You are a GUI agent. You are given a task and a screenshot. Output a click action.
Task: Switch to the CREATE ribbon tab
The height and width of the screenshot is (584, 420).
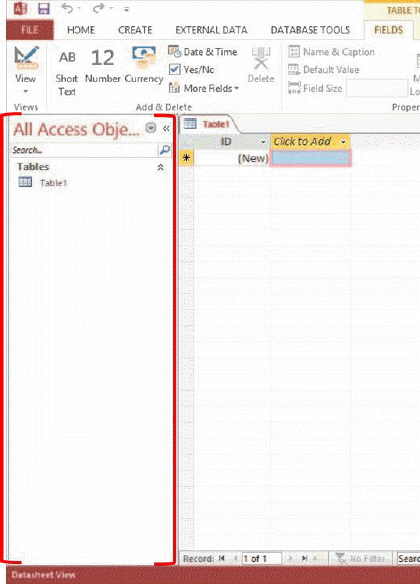135,30
